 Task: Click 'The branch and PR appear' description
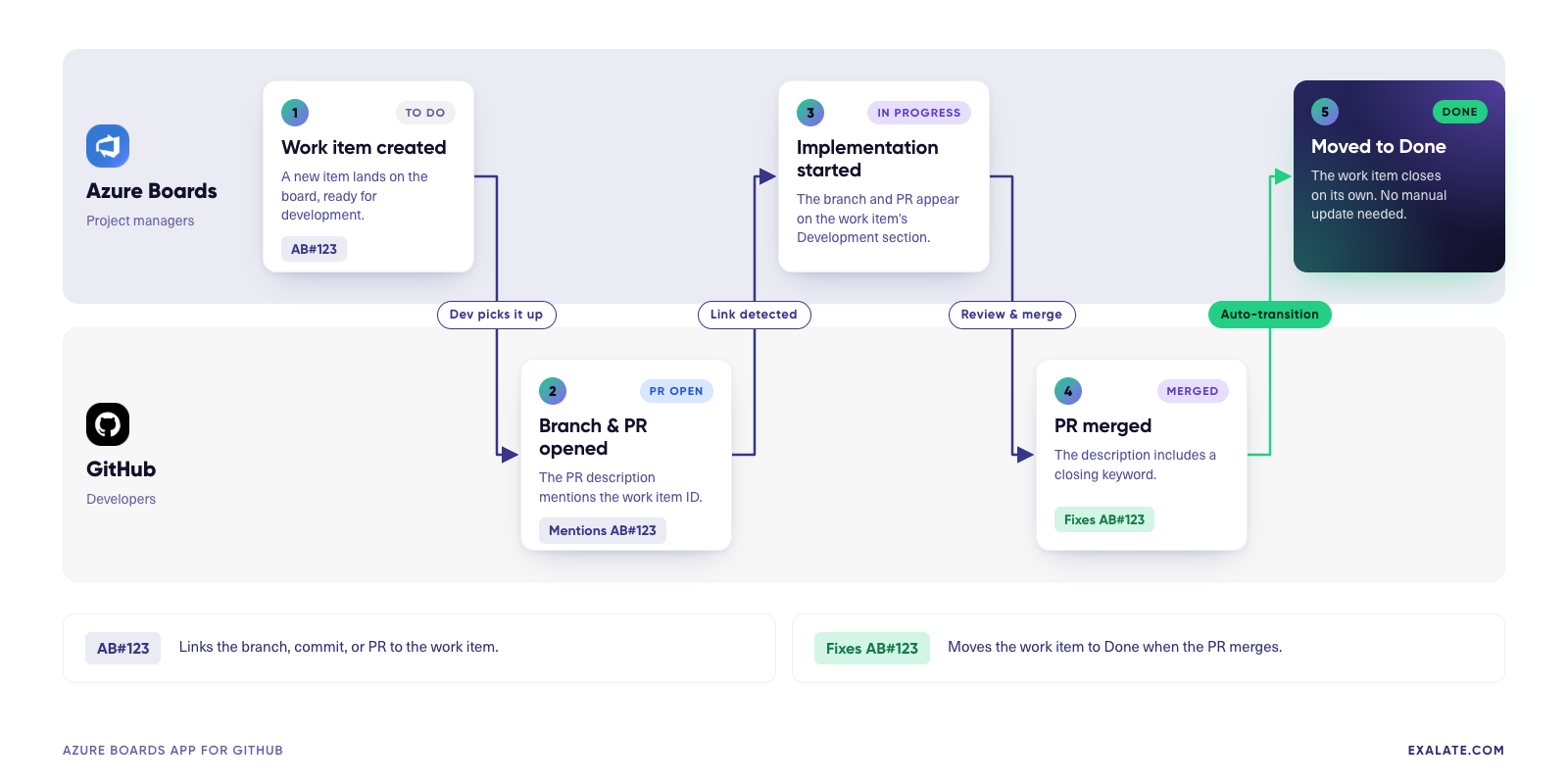click(878, 219)
